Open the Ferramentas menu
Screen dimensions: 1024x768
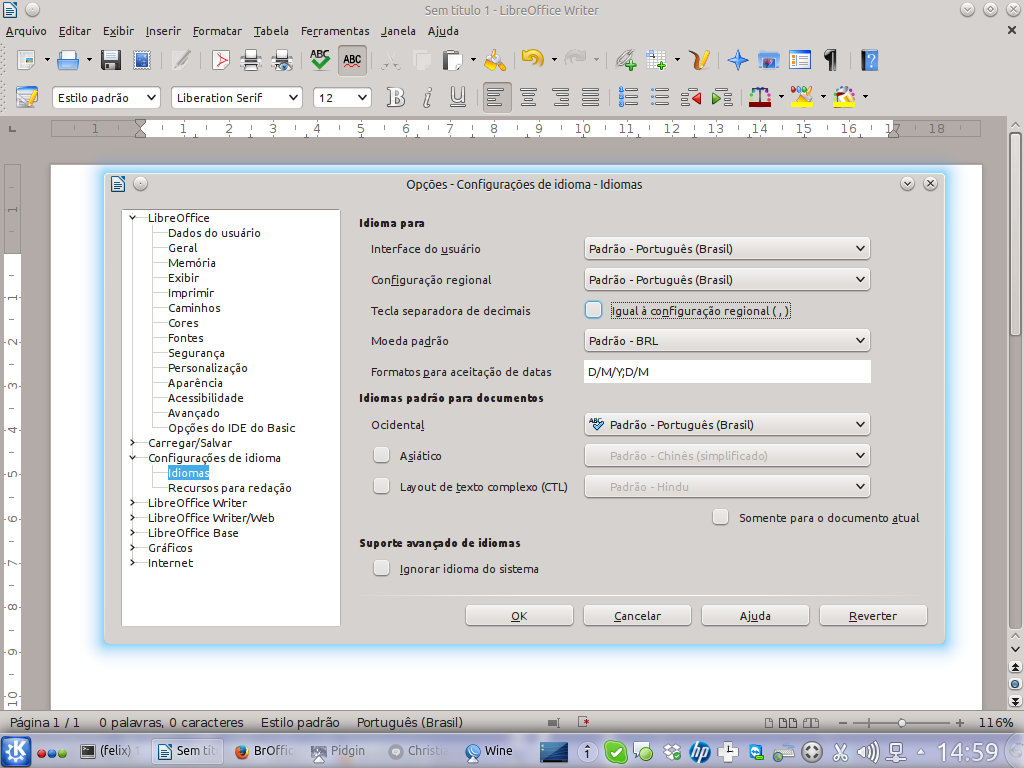click(335, 31)
